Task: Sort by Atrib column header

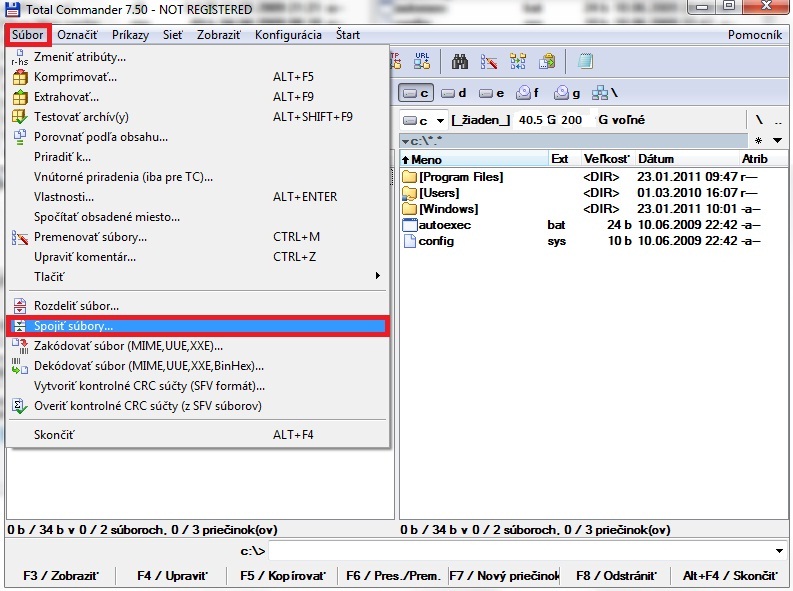Action: (763, 159)
